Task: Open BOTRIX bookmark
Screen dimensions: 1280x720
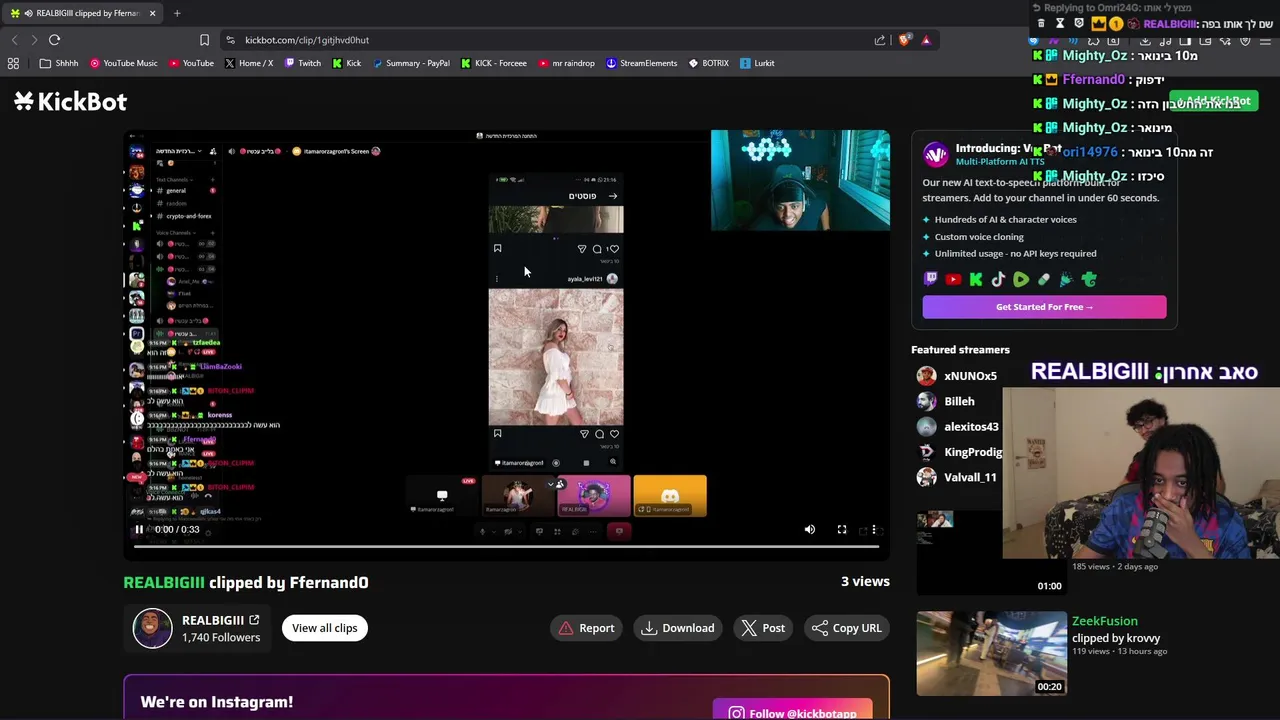Action: click(x=708, y=63)
